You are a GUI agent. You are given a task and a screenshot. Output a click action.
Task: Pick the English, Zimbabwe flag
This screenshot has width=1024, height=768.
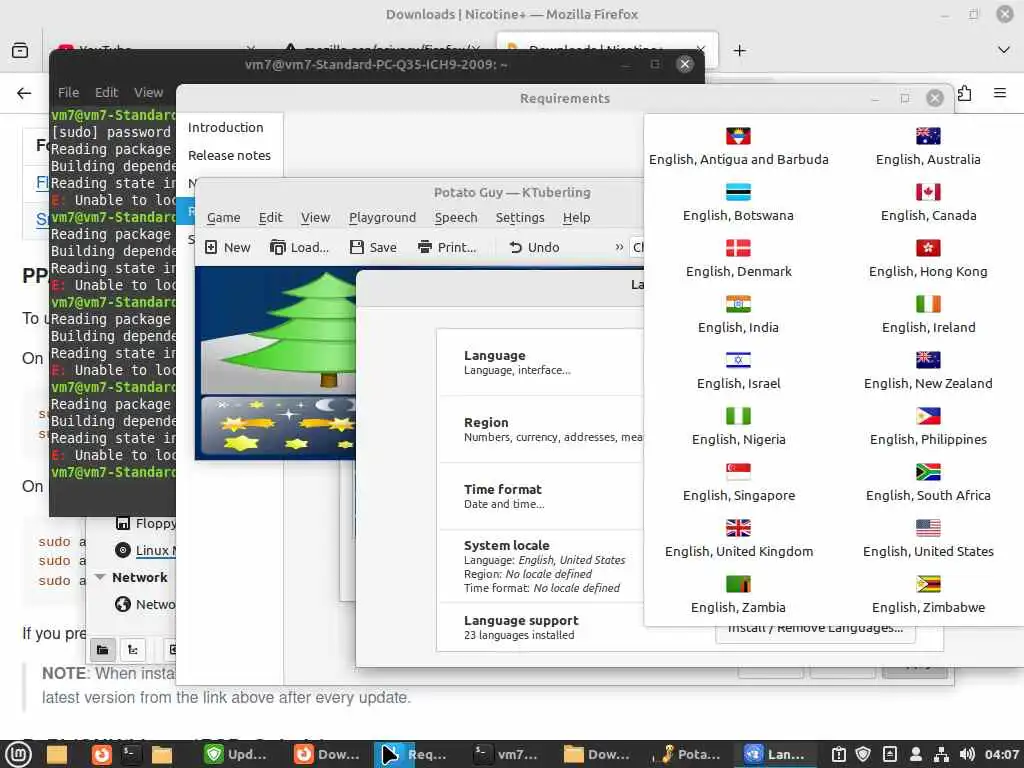(x=928, y=584)
